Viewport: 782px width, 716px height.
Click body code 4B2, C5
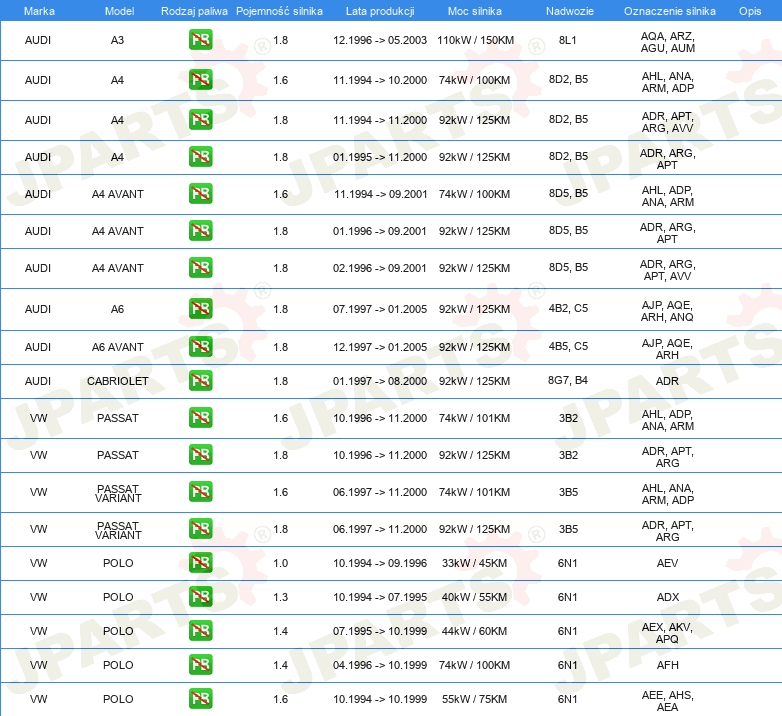click(x=568, y=308)
